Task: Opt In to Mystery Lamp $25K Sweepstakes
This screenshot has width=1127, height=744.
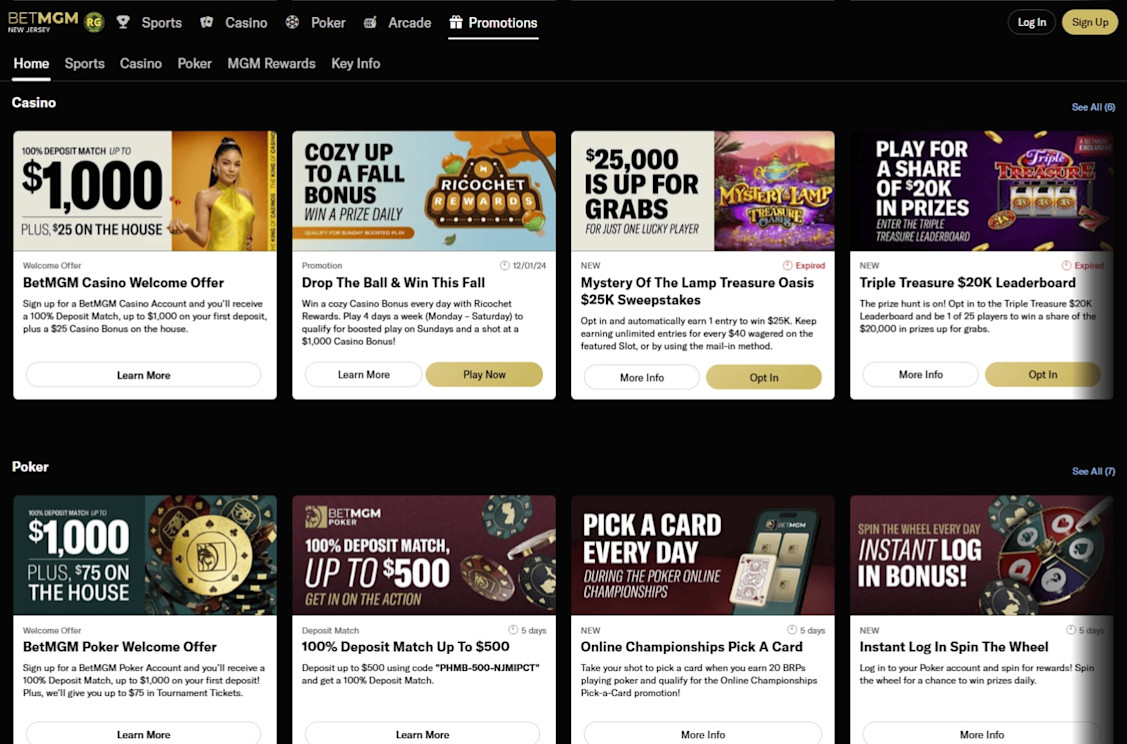Action: click(x=764, y=377)
